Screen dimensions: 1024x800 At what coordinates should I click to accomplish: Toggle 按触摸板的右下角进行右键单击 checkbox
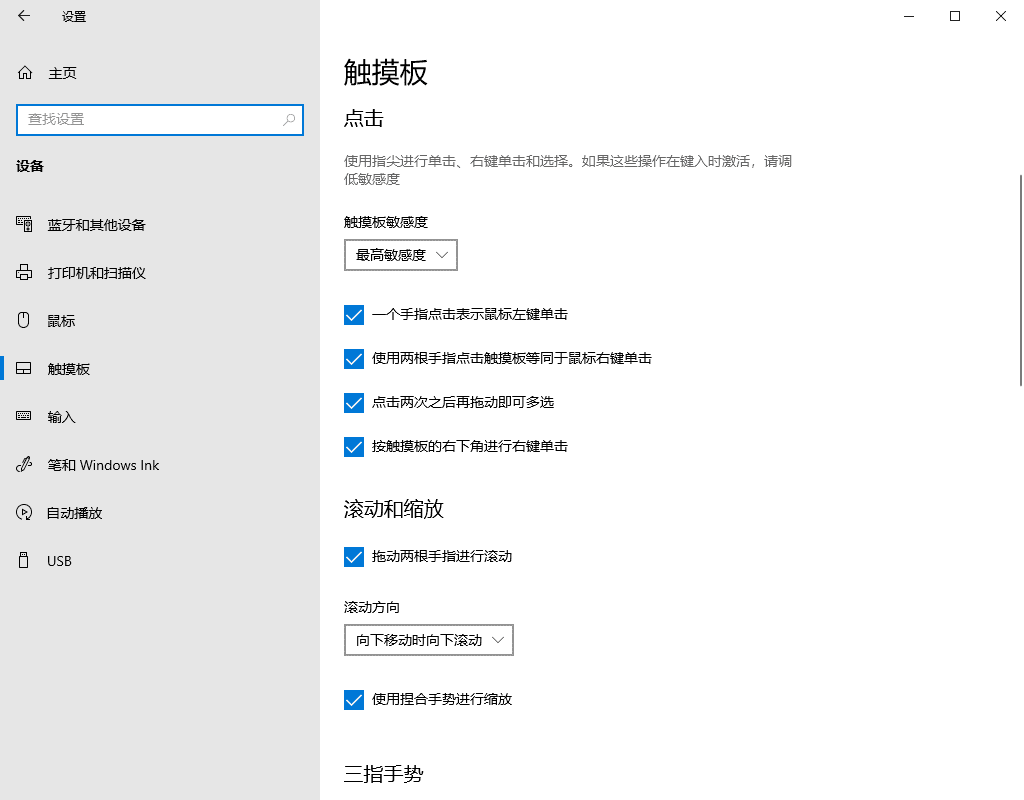[x=354, y=447]
